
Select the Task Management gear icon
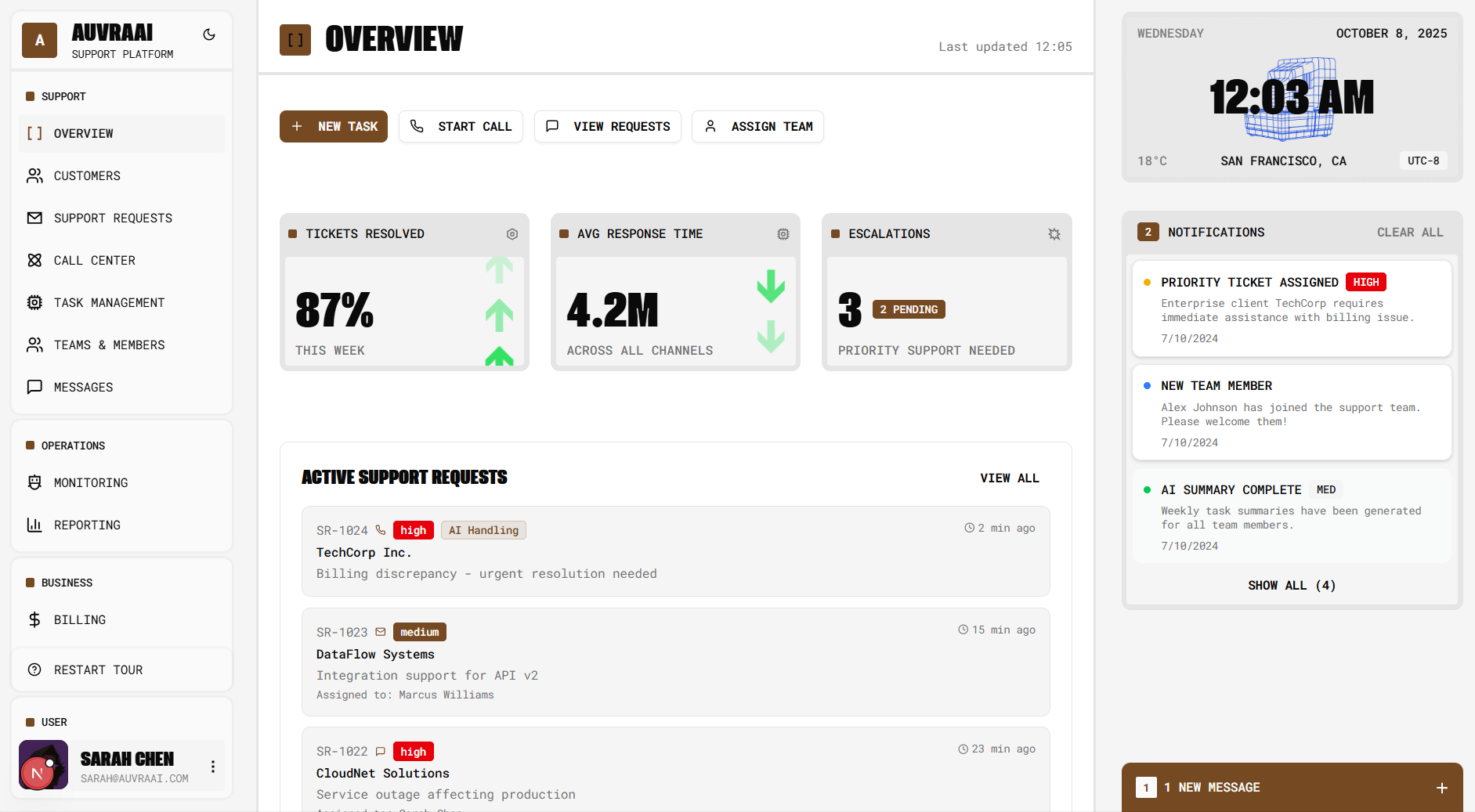(34, 302)
